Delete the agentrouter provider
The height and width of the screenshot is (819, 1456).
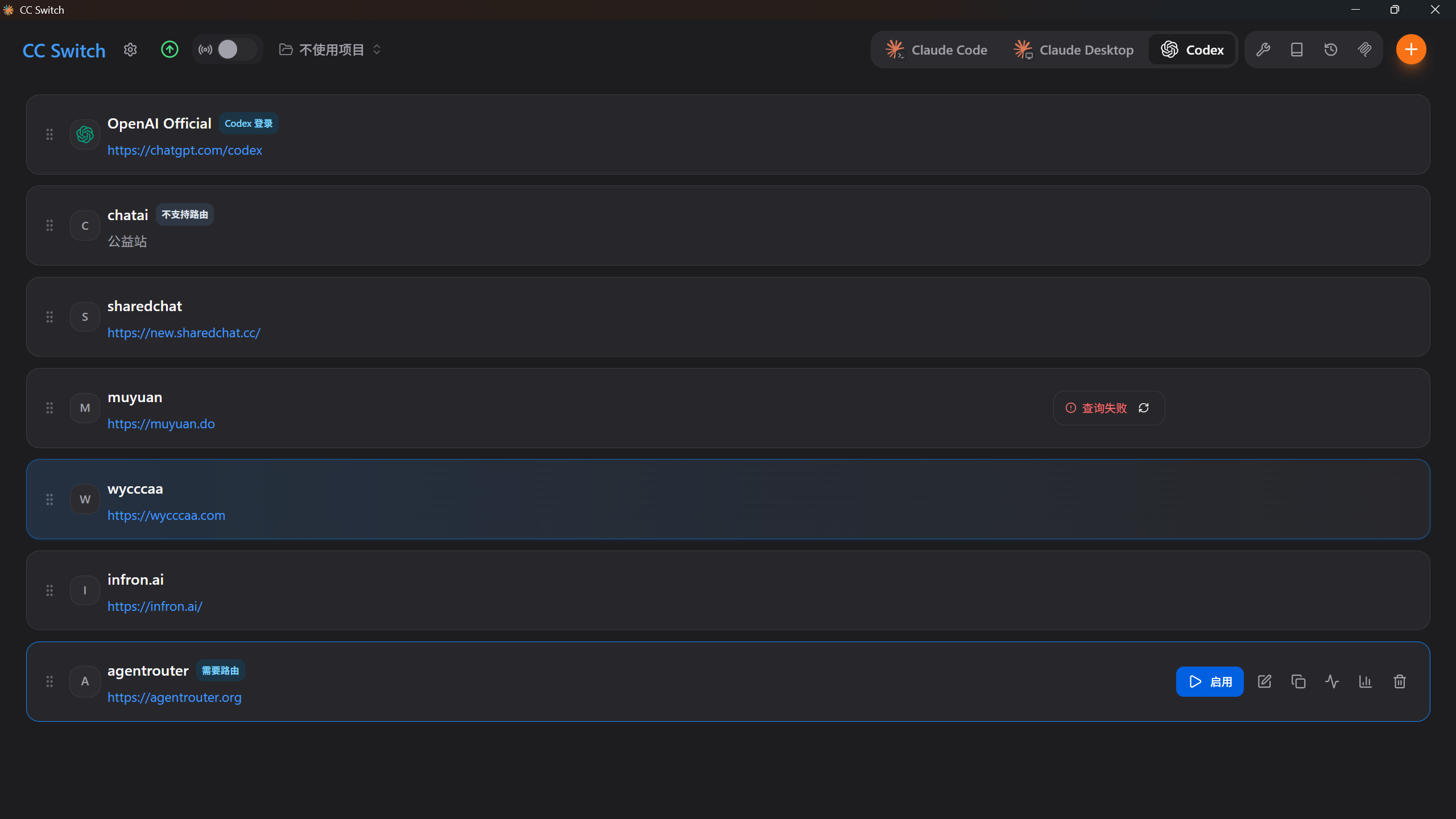click(1400, 681)
